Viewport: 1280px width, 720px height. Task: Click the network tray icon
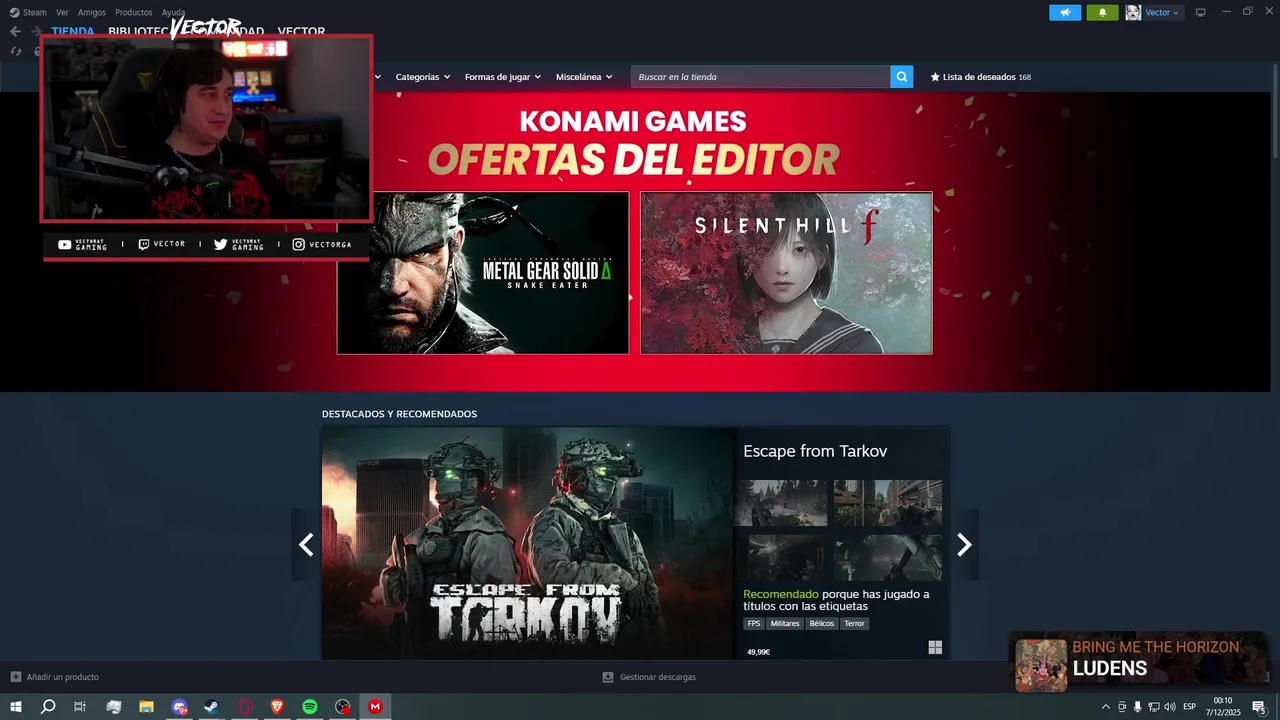click(x=1153, y=707)
